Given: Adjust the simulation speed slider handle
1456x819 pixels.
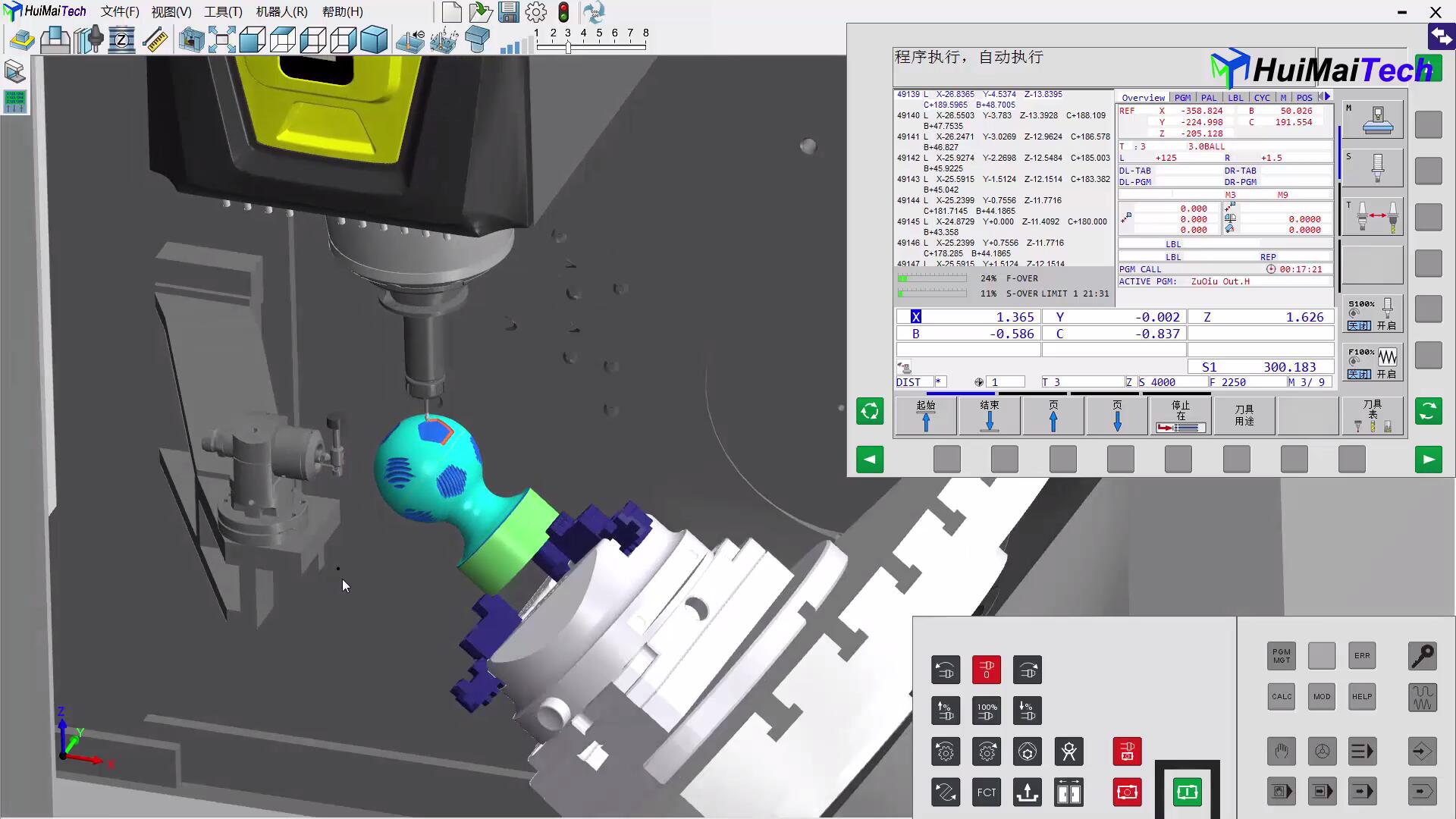Looking at the screenshot, I should 568,47.
